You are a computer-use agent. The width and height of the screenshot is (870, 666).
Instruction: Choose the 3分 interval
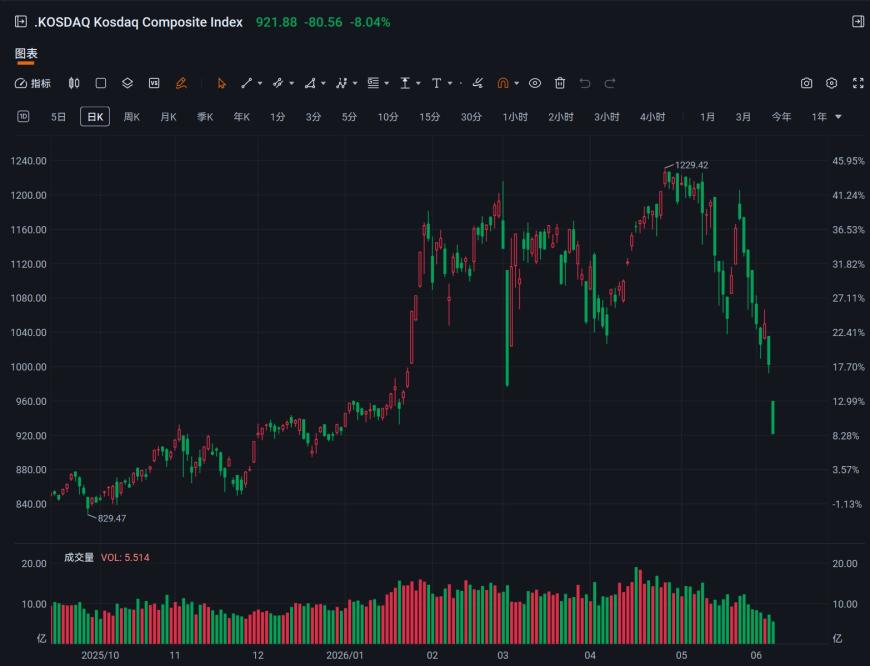point(313,117)
